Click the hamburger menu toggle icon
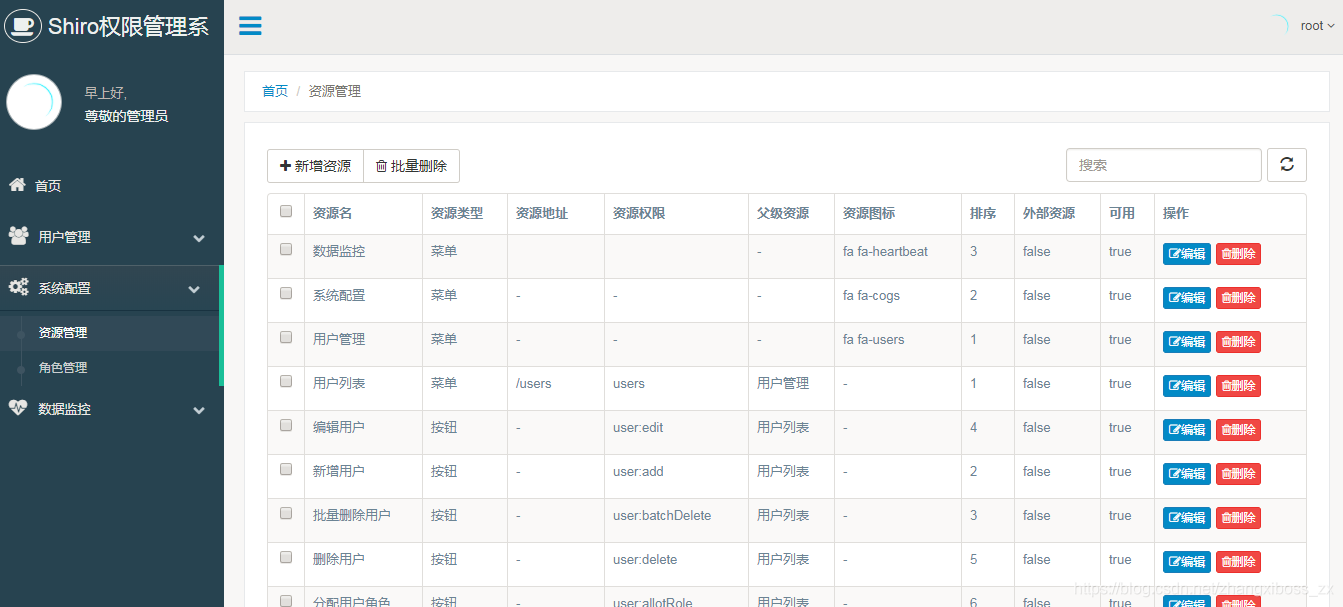1343x607 pixels. tap(249, 26)
